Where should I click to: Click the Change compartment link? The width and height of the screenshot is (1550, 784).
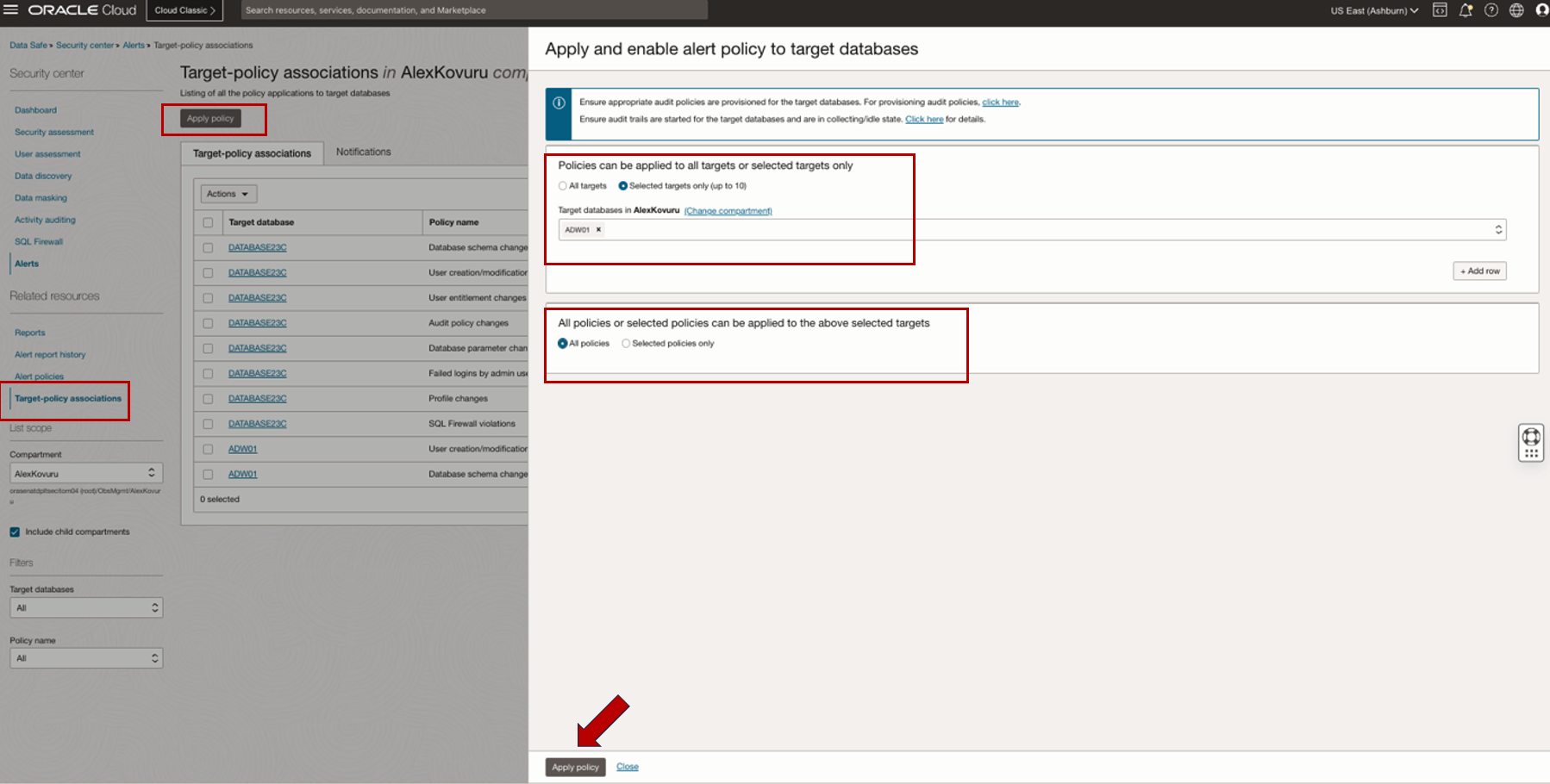pyautogui.click(x=728, y=211)
